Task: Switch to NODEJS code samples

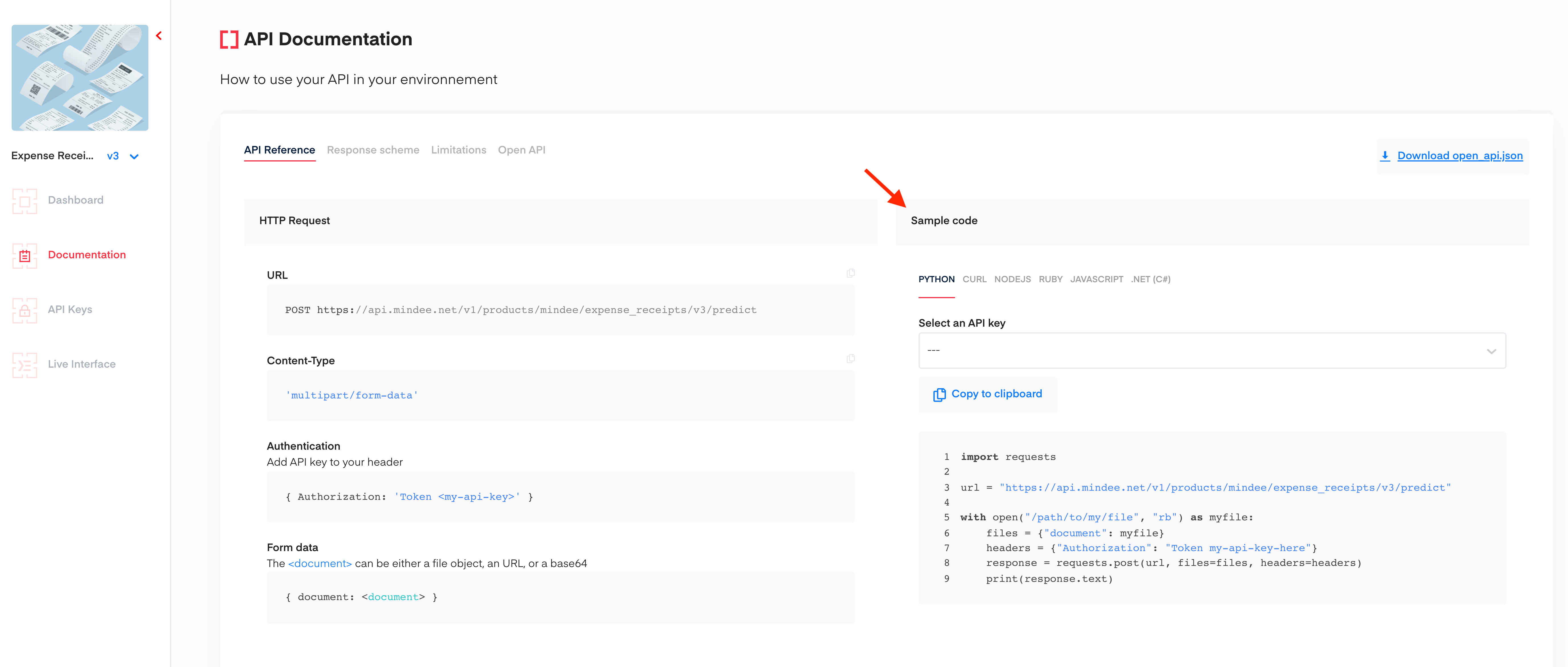Action: click(1012, 279)
